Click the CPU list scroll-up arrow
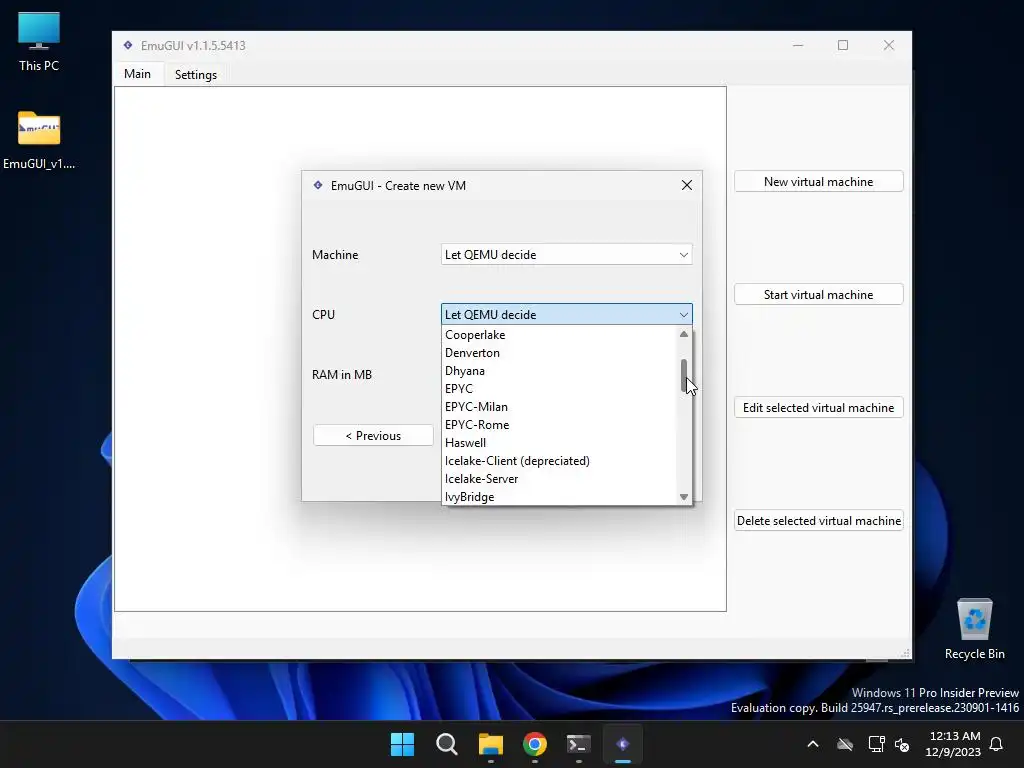 click(x=684, y=334)
